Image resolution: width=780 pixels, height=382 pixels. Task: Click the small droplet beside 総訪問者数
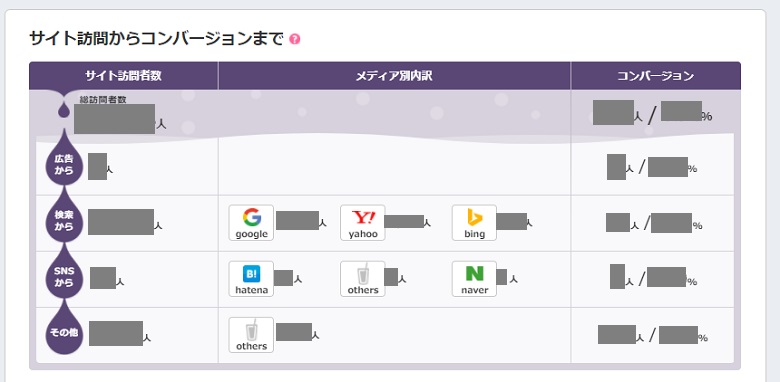pyautogui.click(x=64, y=109)
